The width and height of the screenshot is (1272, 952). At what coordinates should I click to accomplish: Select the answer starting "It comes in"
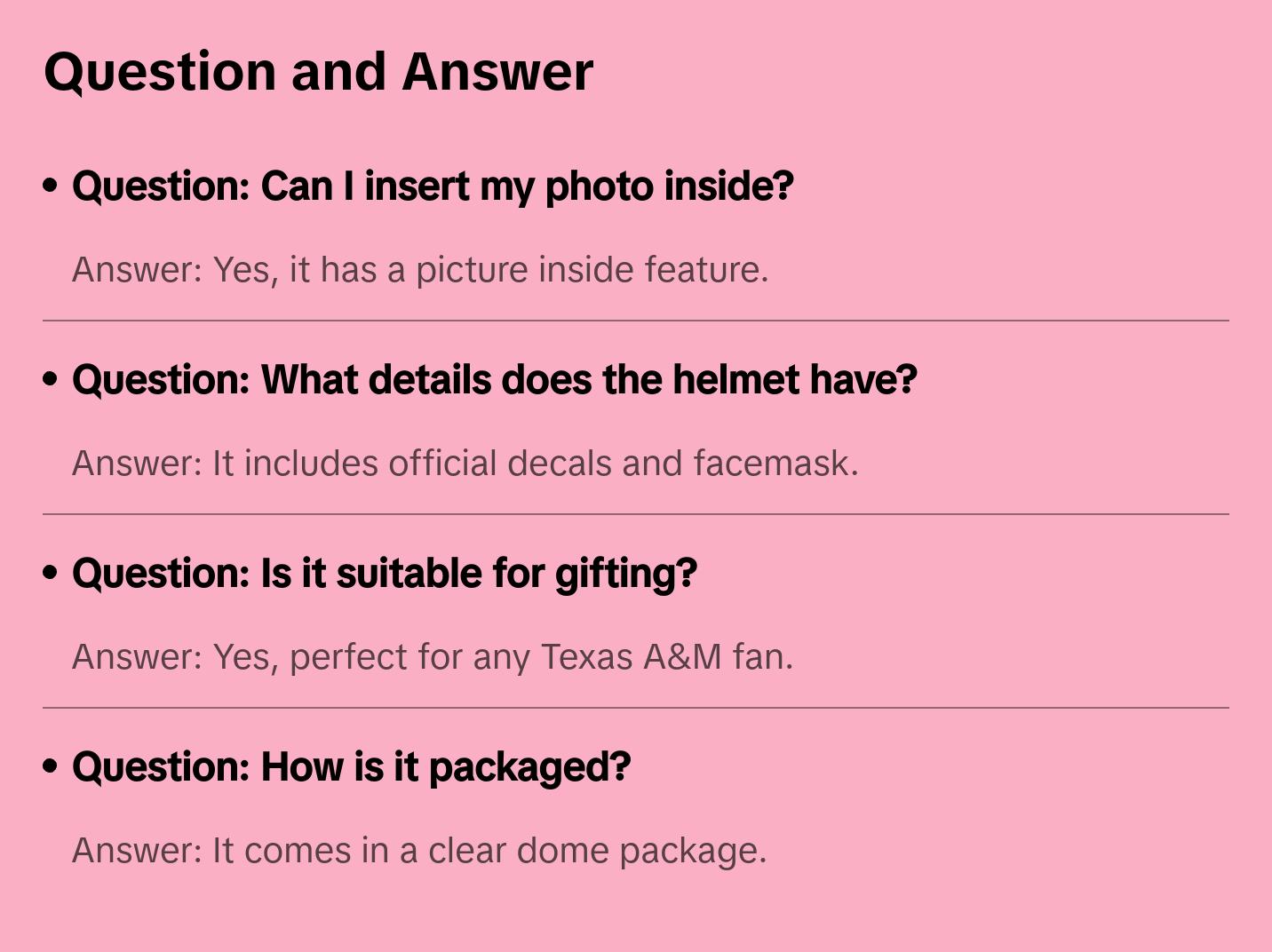tap(418, 851)
